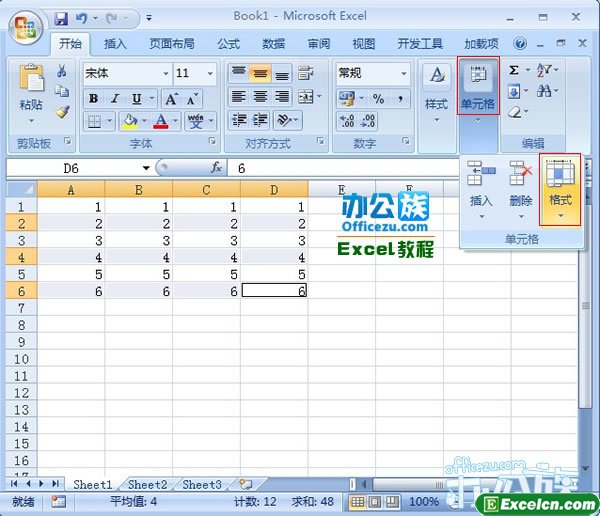Open the Sheet2 worksheet tab
The height and width of the screenshot is (516, 600).
(x=148, y=485)
